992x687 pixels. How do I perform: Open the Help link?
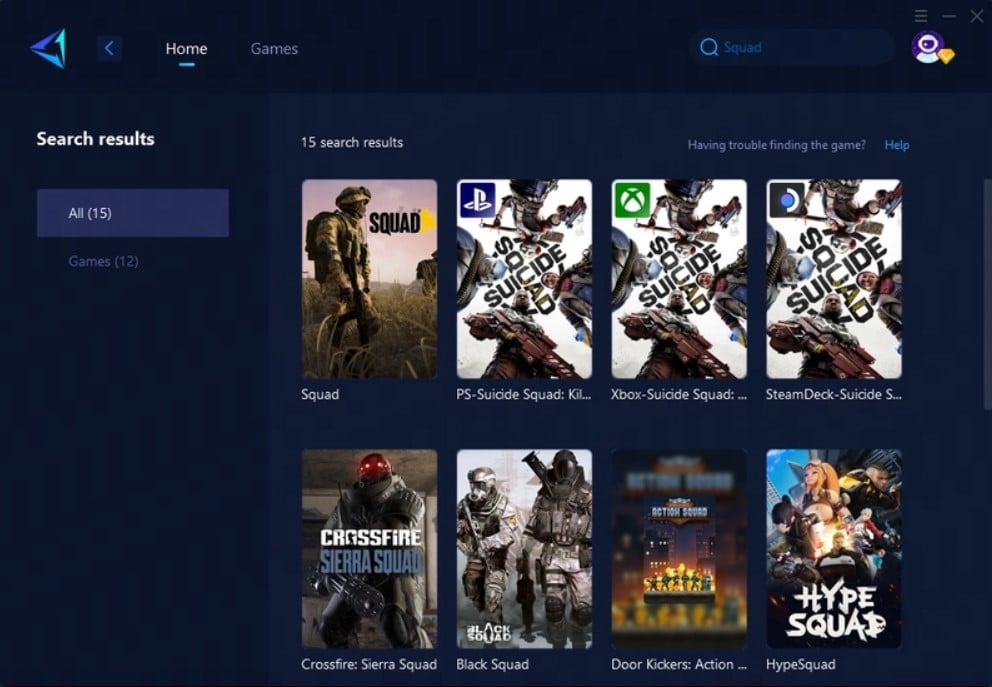tap(897, 145)
